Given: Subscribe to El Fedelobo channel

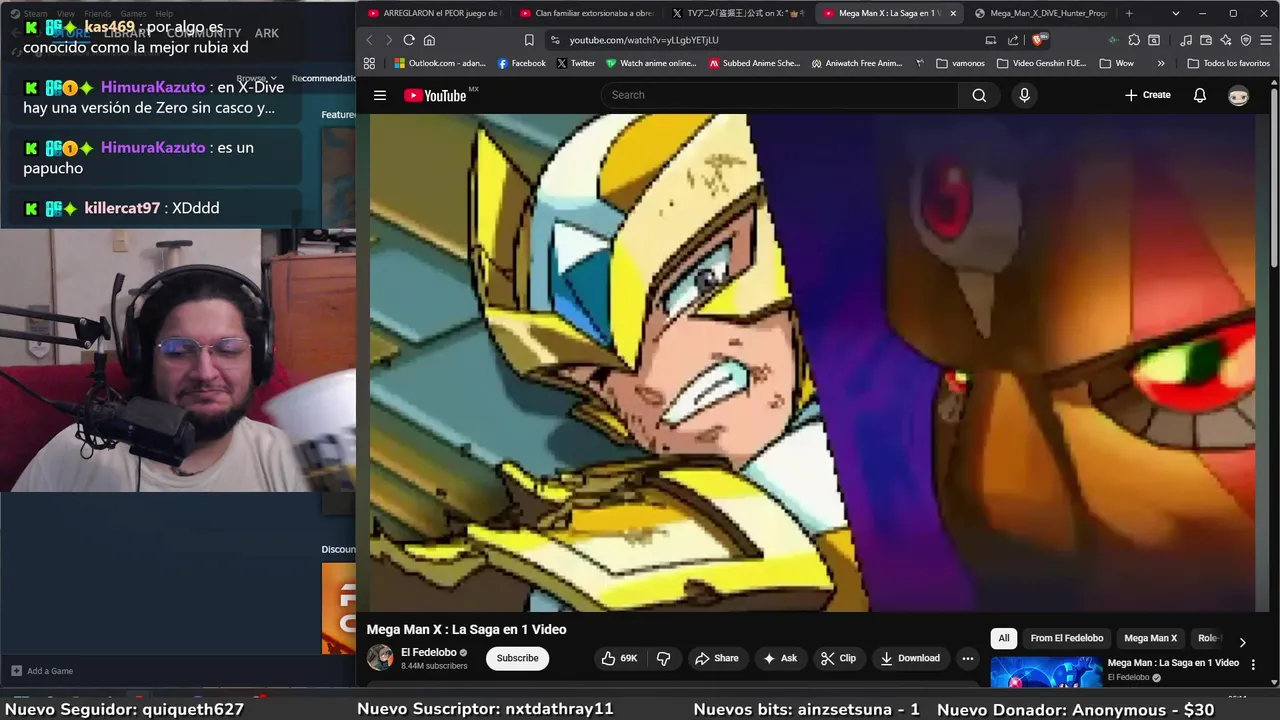Looking at the screenshot, I should coord(517,658).
